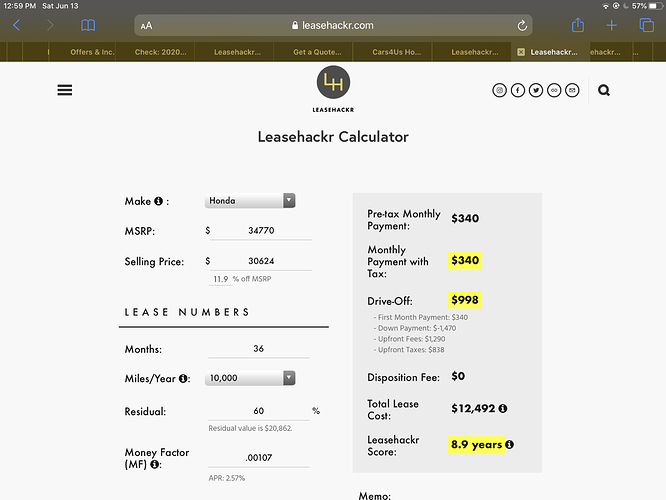Click 'Down Payment: $-1,470' line

[415, 328]
